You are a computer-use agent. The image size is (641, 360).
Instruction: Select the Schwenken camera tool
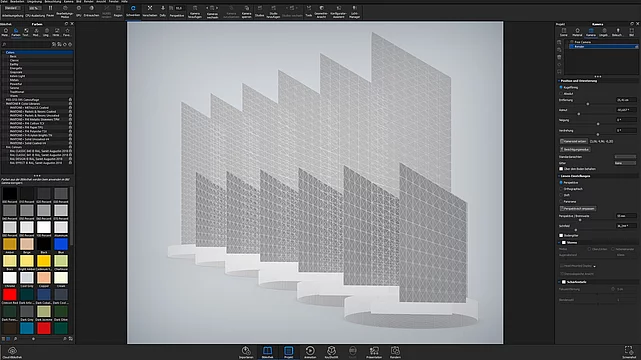pyautogui.click(x=133, y=11)
